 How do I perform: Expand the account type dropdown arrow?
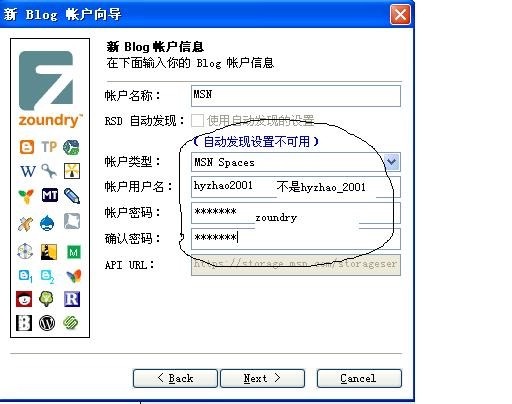click(392, 162)
